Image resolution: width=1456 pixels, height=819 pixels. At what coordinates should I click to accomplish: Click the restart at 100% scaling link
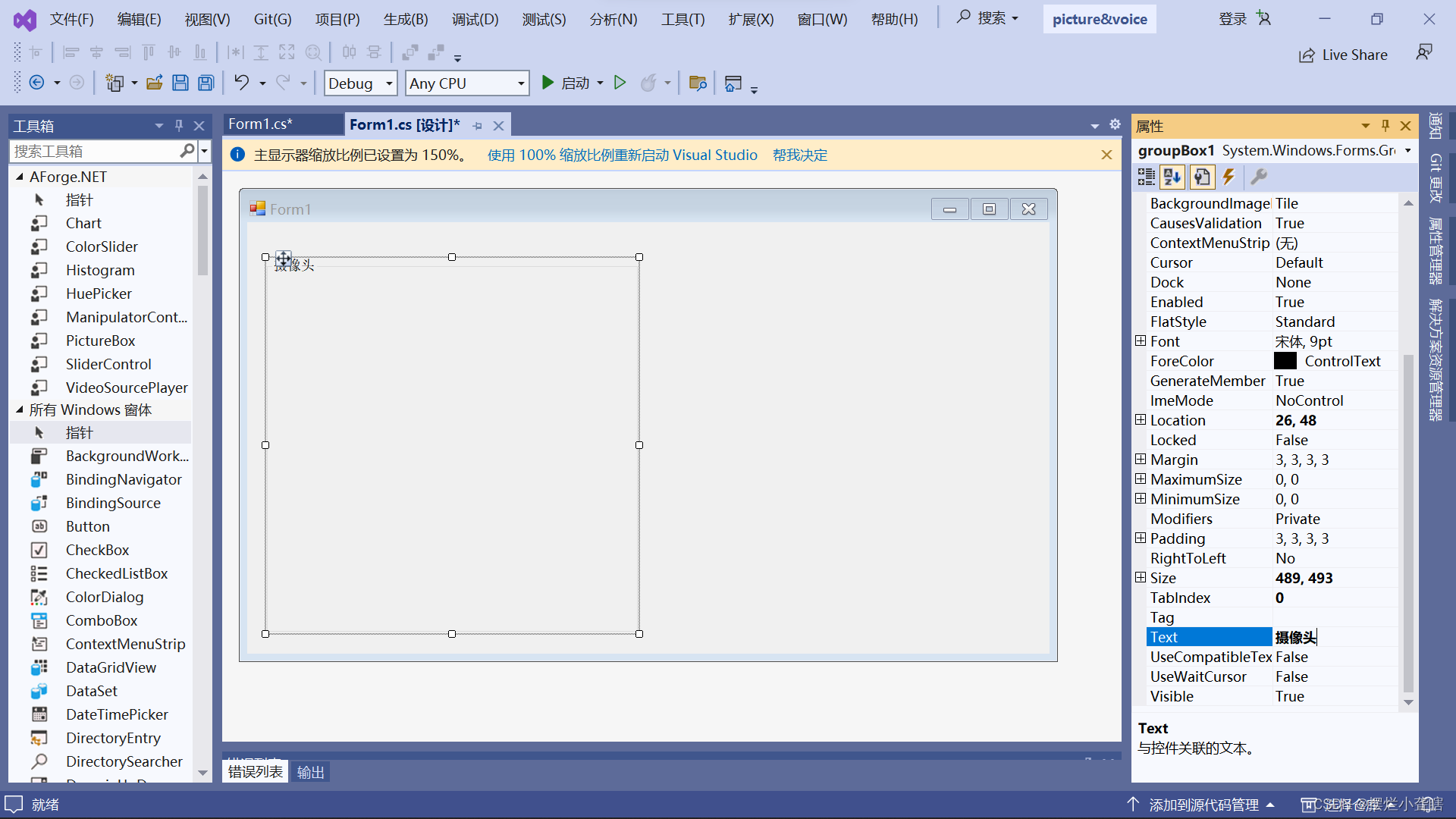622,155
